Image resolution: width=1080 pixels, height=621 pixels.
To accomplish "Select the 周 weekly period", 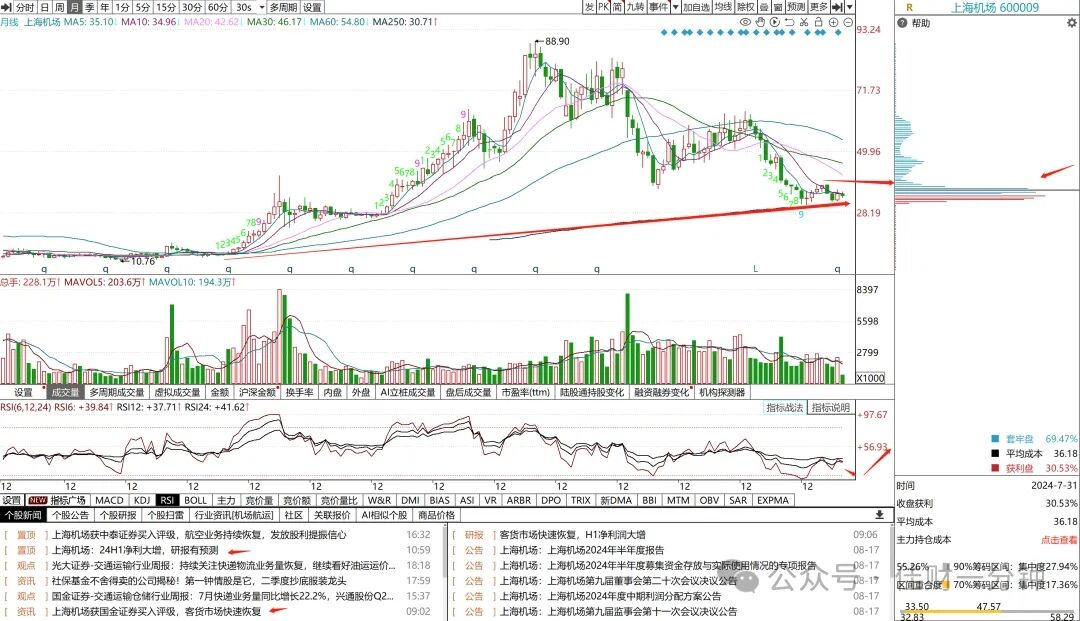I will coord(59,8).
